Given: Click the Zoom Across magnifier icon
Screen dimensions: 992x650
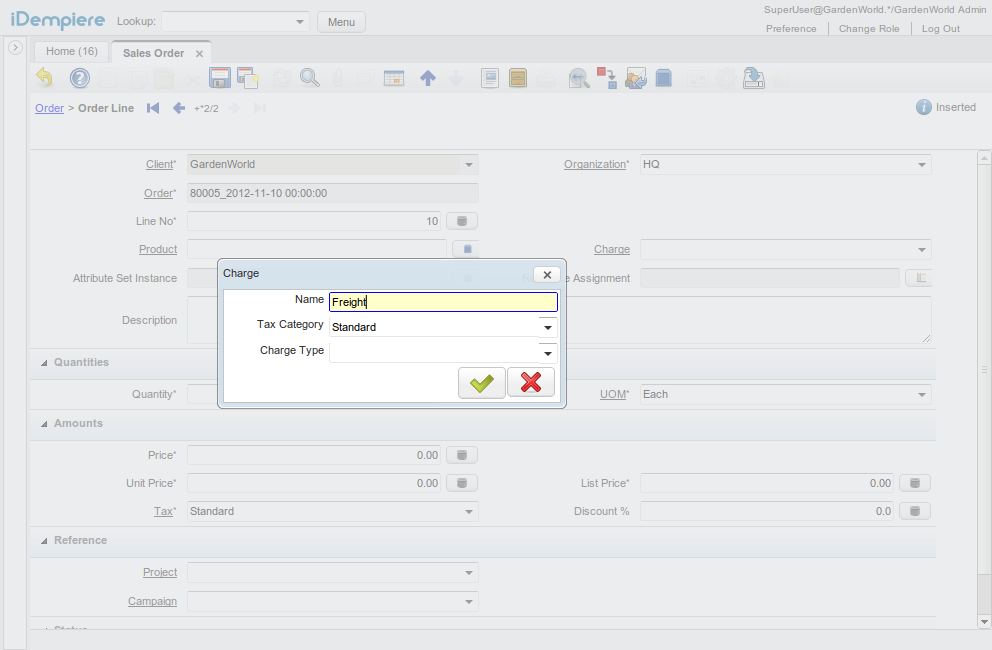Looking at the screenshot, I should [x=579, y=77].
